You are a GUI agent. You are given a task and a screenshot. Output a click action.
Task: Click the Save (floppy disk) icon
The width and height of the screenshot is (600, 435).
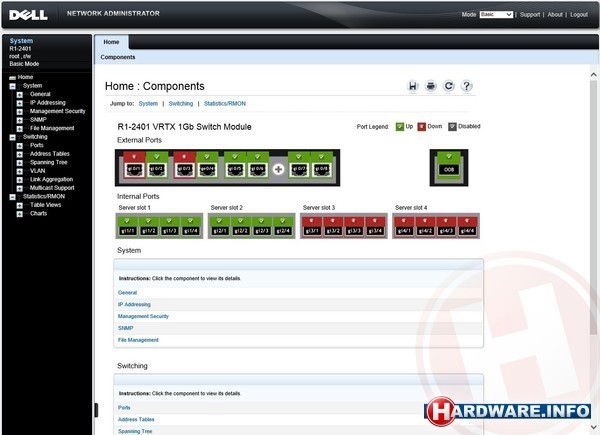pyautogui.click(x=413, y=86)
